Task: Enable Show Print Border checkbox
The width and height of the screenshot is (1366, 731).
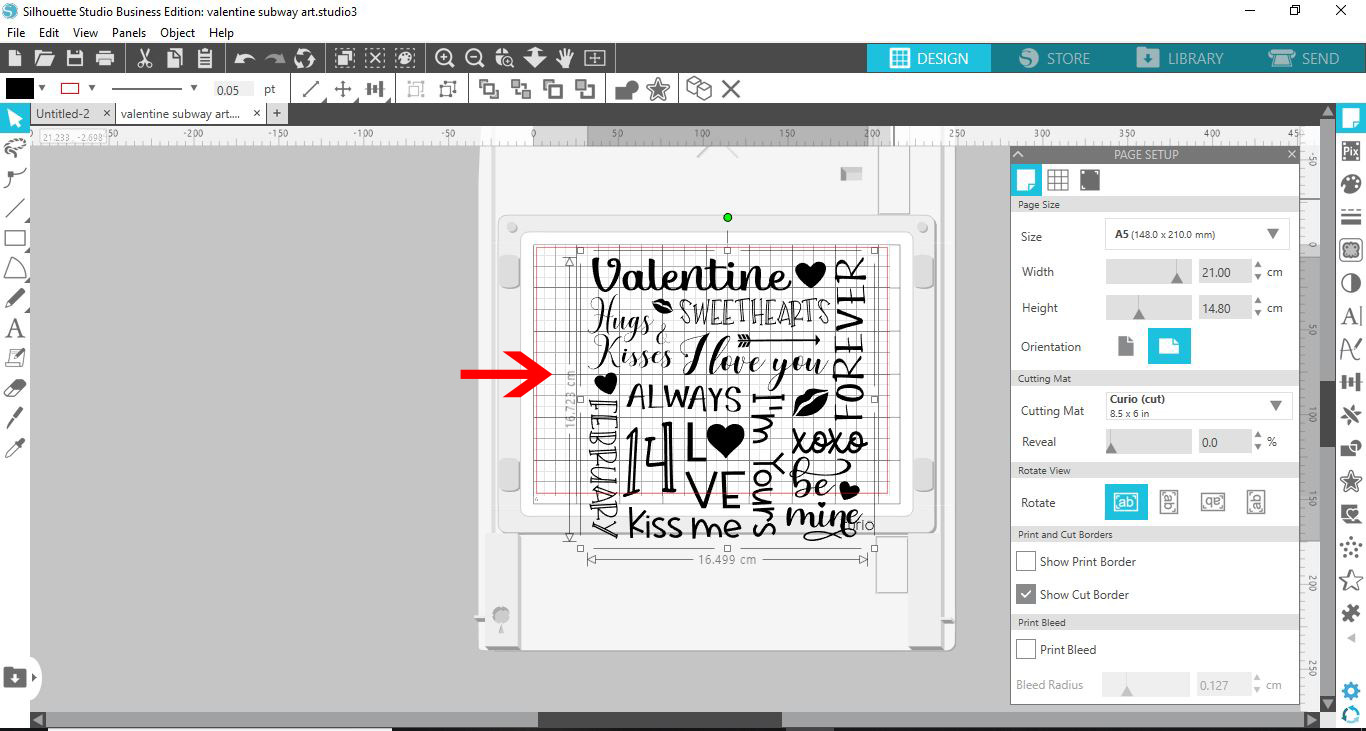Action: [x=1026, y=561]
